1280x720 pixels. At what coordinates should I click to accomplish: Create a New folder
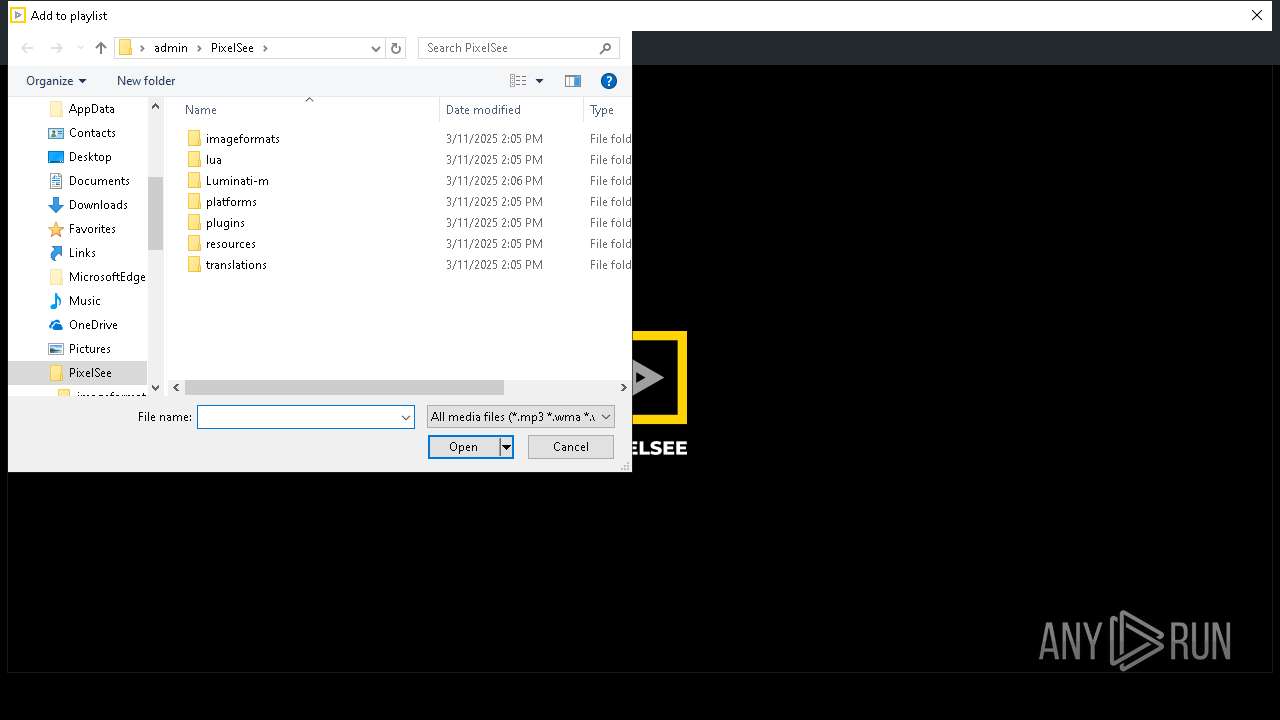click(146, 81)
